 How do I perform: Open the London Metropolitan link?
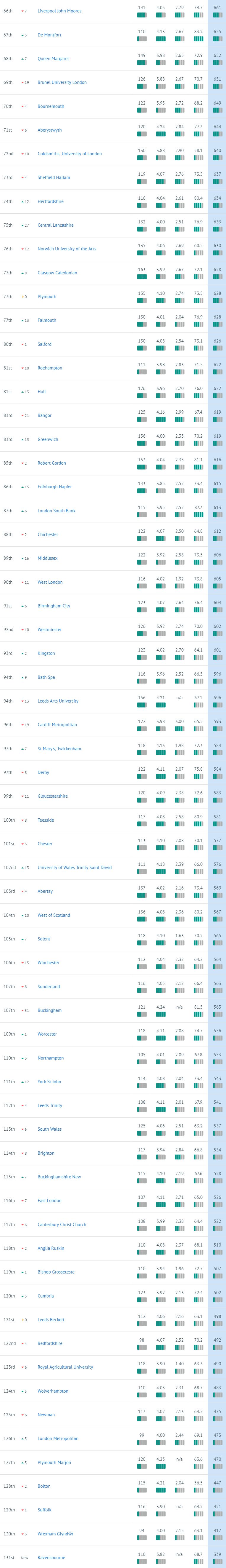point(58,1438)
